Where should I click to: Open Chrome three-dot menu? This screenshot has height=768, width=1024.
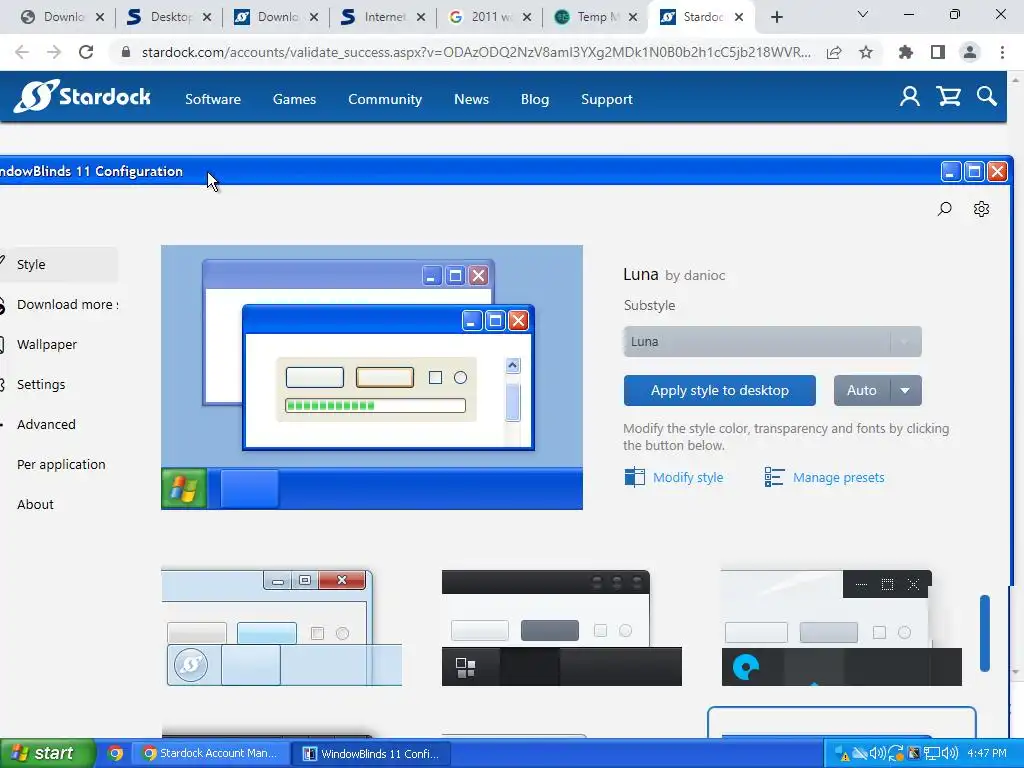pos(1002,52)
